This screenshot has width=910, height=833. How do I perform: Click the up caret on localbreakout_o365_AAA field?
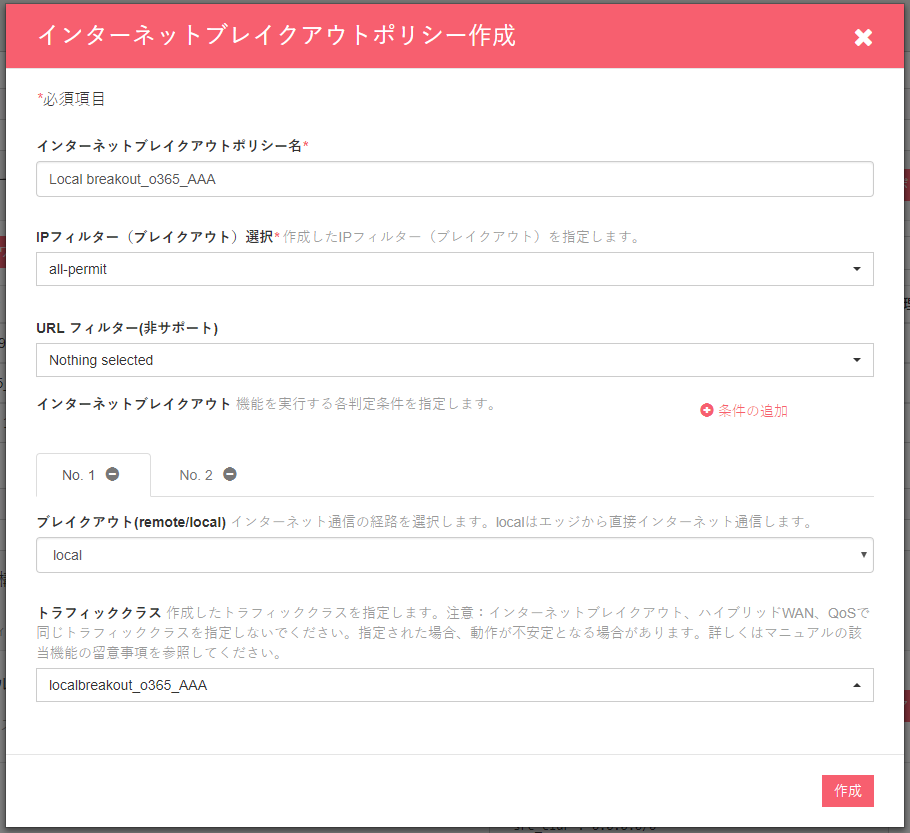(856, 685)
